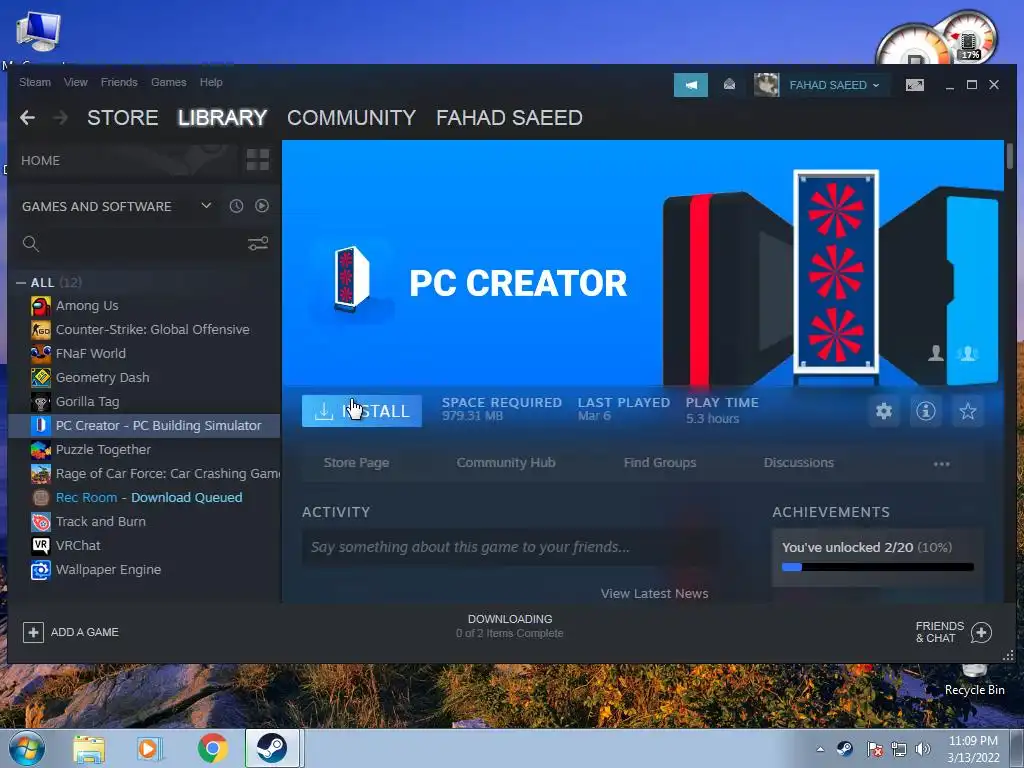This screenshot has height=768, width=1024.
Task: Open the DOWNLOADING status panel
Action: point(510,626)
